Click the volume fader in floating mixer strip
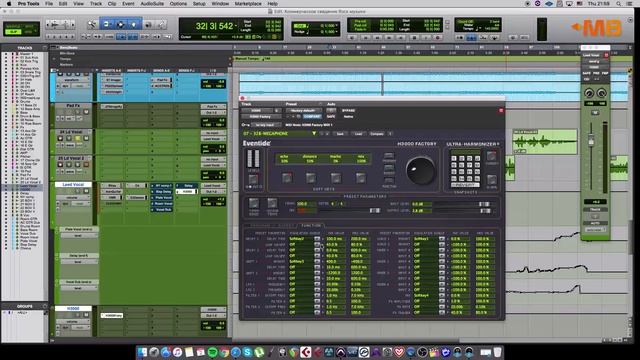This screenshot has height=360, width=640. (x=591, y=141)
